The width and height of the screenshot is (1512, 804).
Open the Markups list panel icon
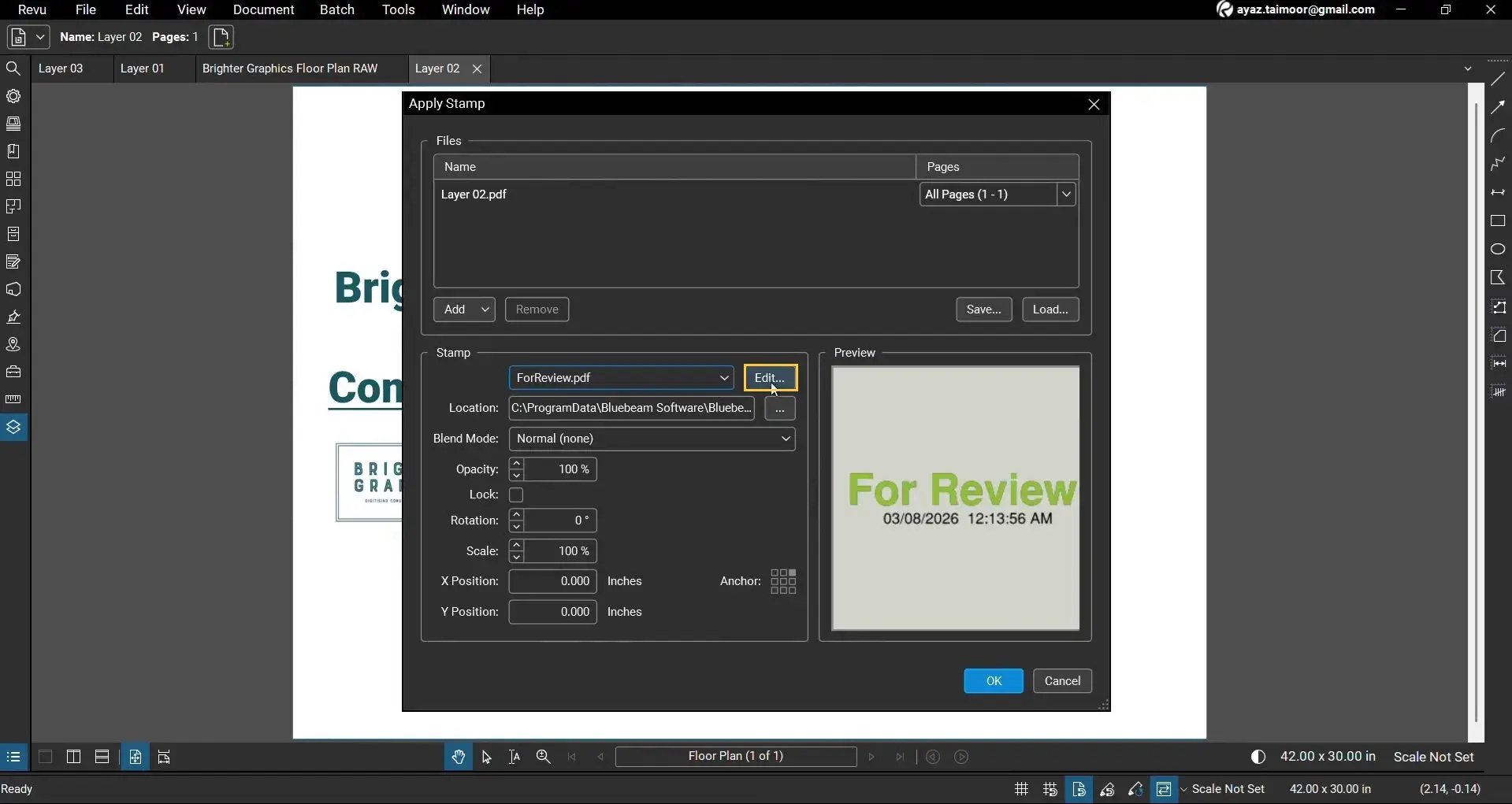13,261
